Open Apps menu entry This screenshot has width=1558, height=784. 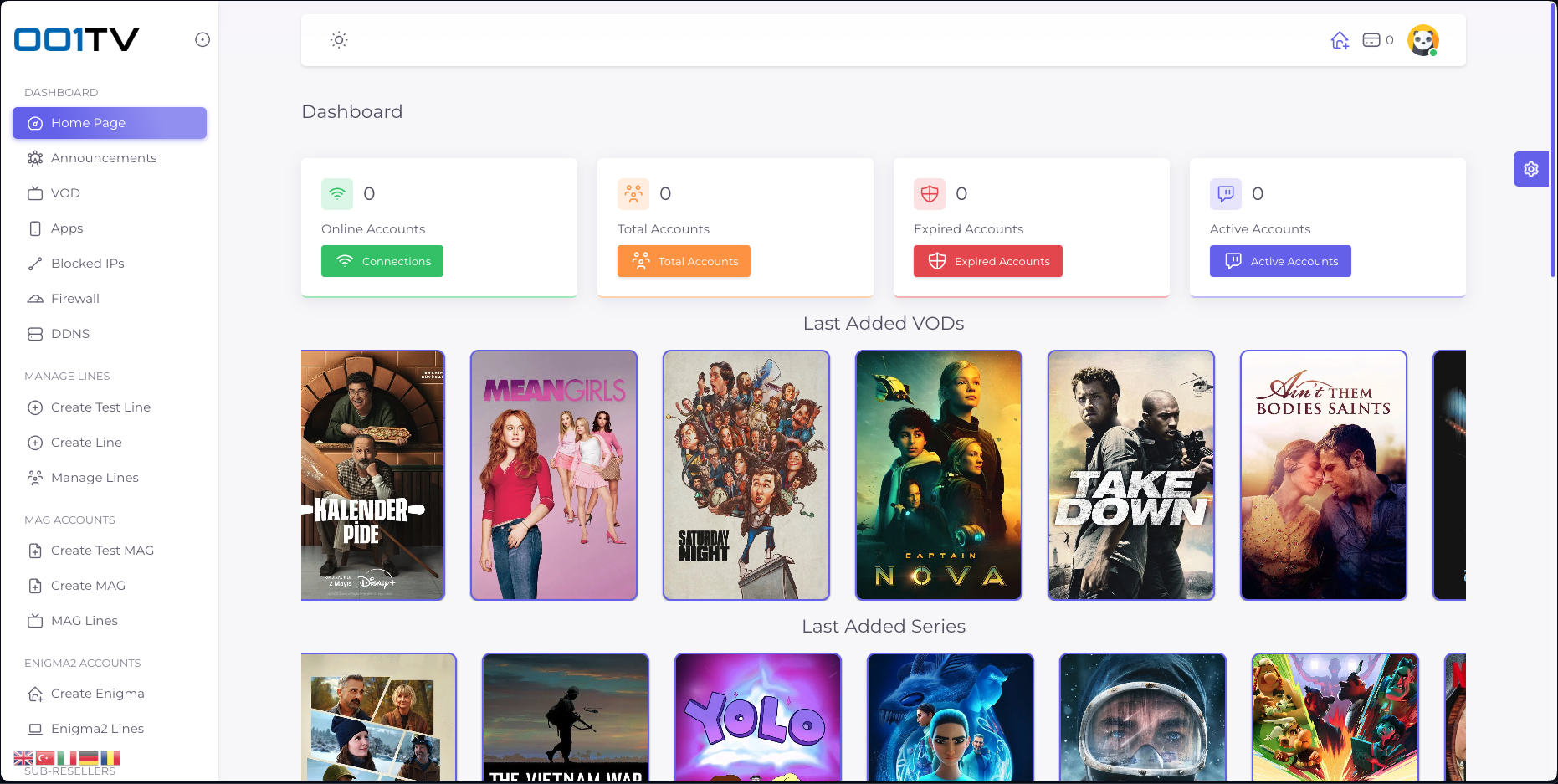(110, 228)
